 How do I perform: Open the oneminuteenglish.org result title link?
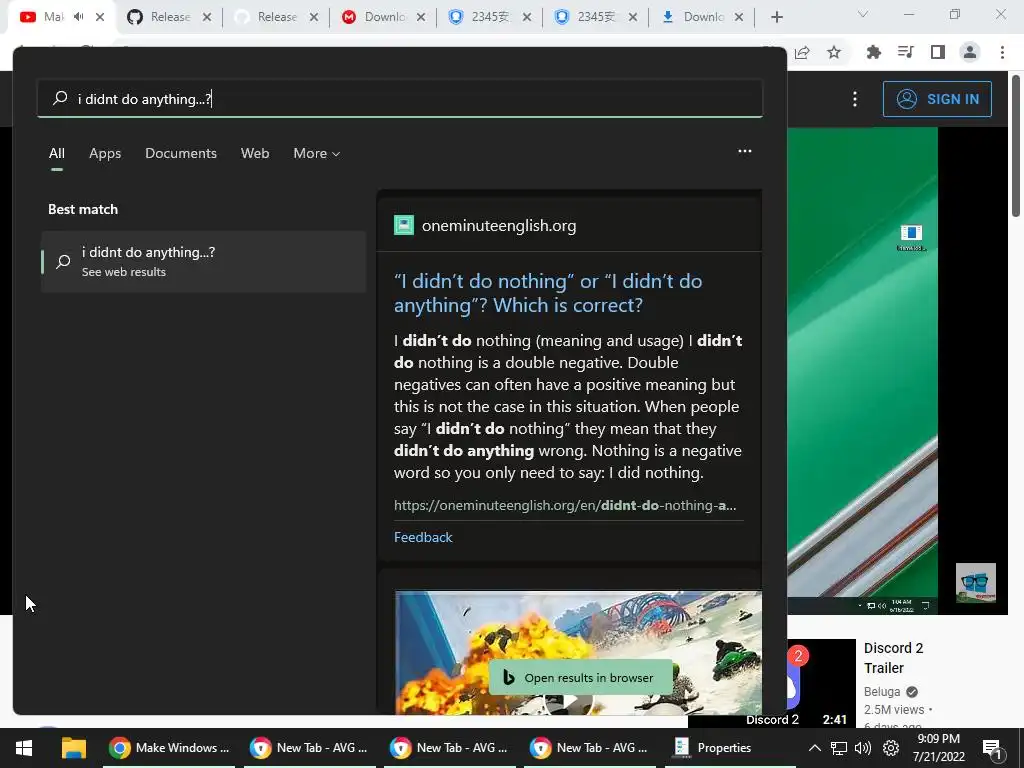click(548, 293)
